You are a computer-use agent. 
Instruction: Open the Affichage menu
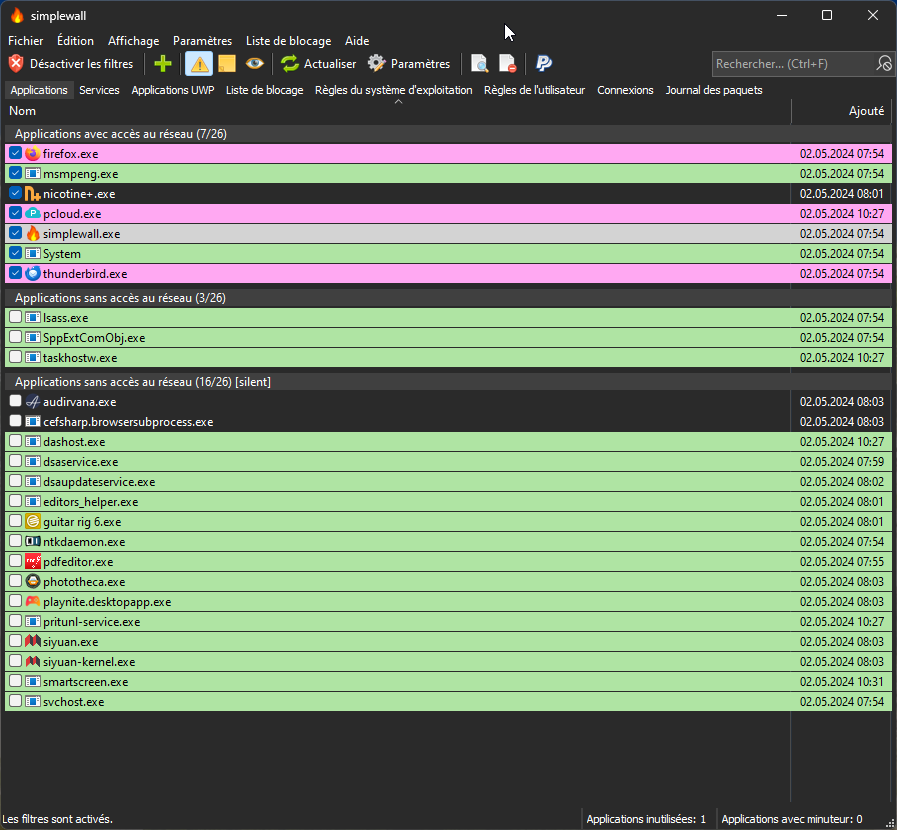[134, 41]
